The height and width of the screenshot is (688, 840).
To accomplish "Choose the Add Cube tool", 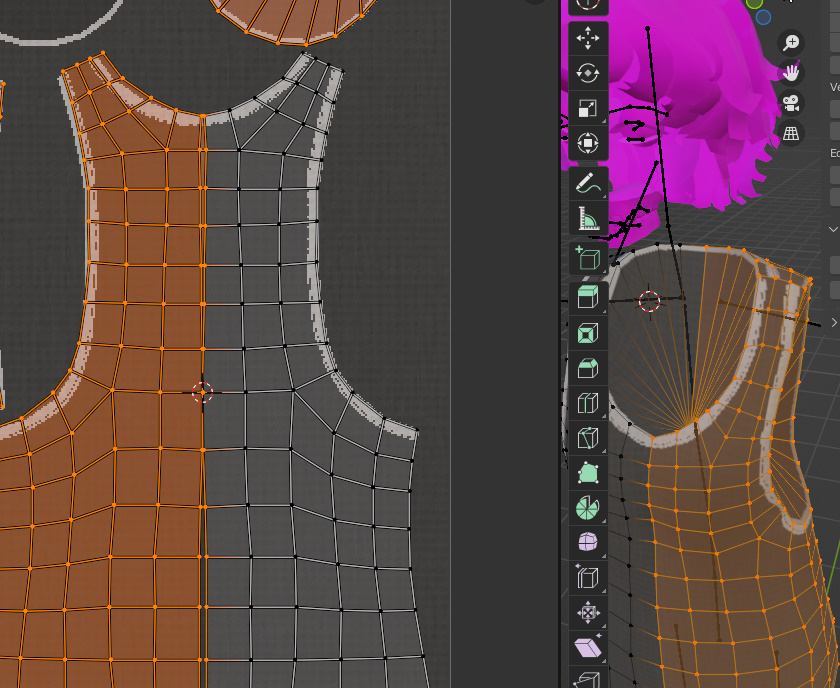I will [588, 258].
